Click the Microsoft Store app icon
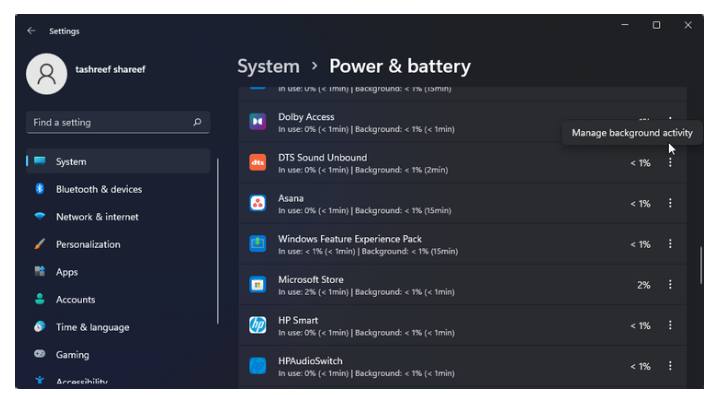This screenshot has height=395, width=713. (x=257, y=285)
